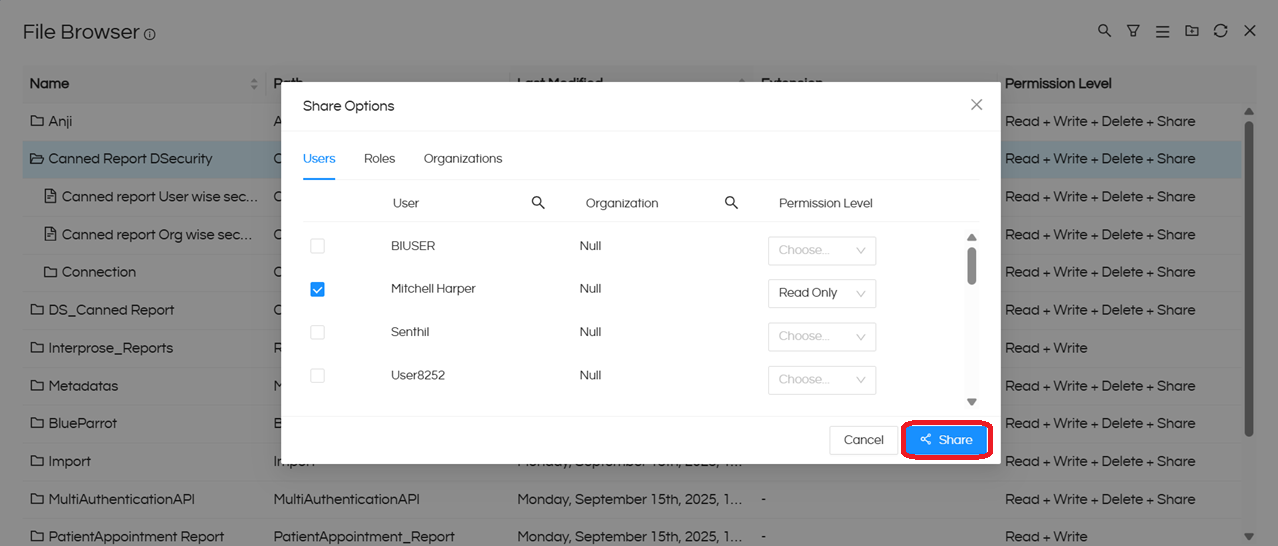
Task: Click the new folder icon in toolbar
Action: 1191,31
